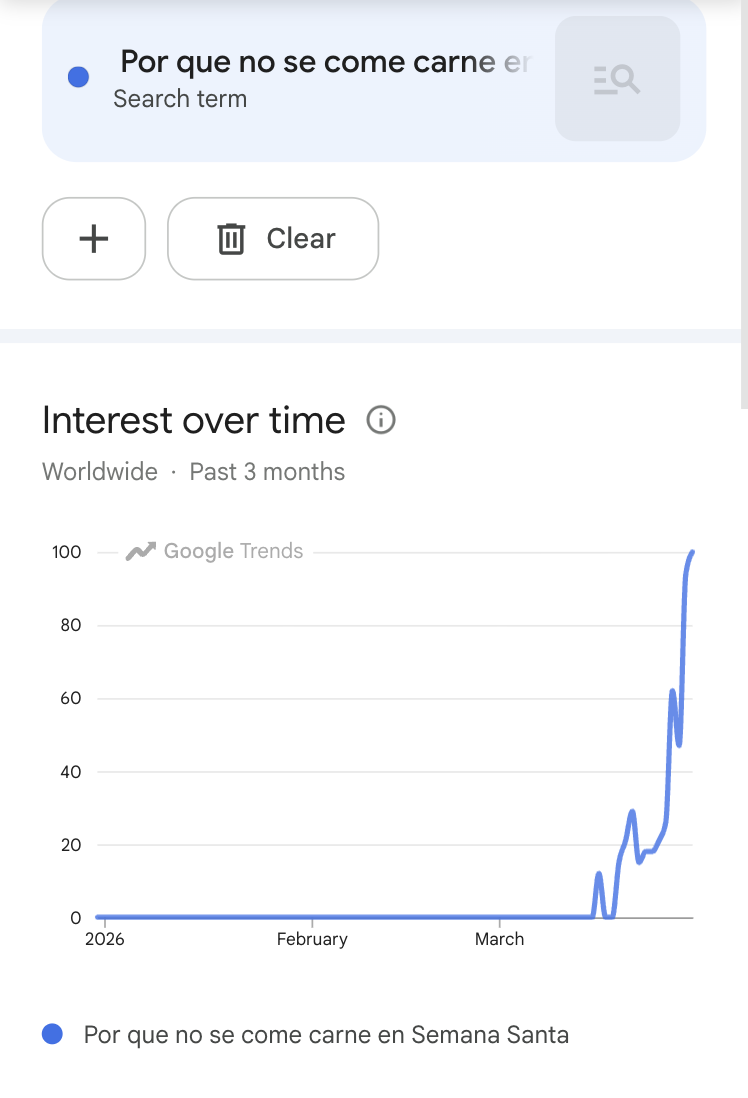Image resolution: width=748 pixels, height=1098 pixels.
Task: Click the 'Interest over time' heading
Action: [x=194, y=420]
